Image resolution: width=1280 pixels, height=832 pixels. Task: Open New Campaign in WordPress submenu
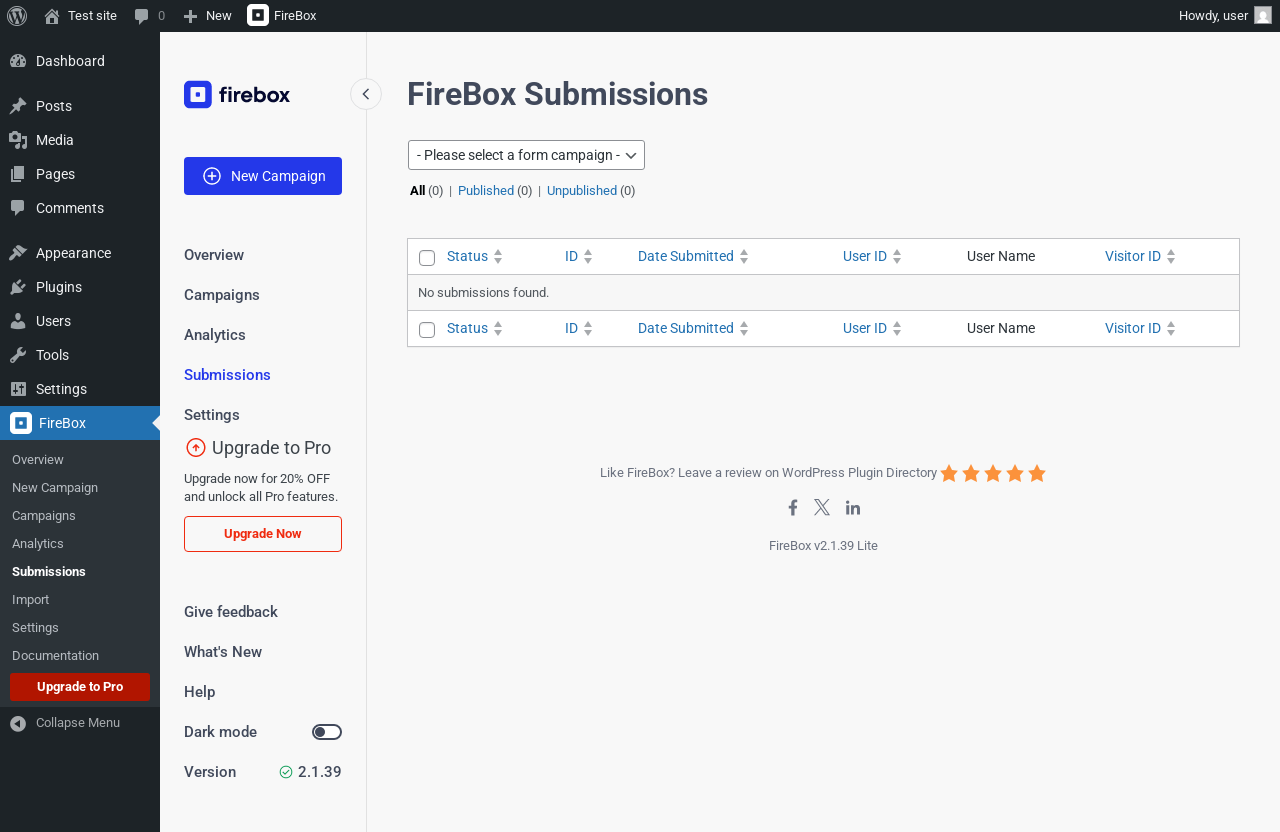[x=80, y=488]
